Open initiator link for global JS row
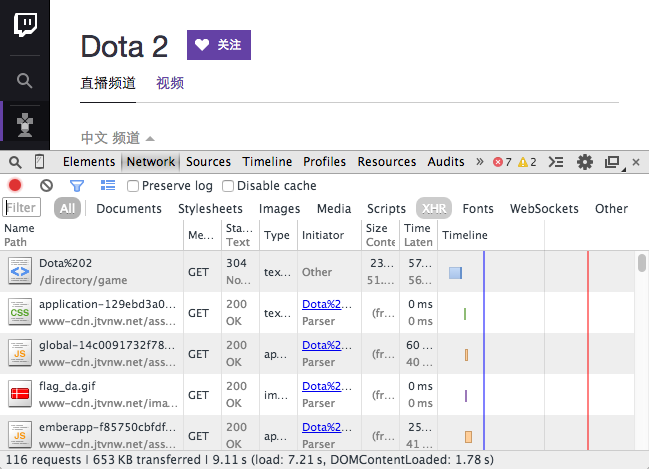 (x=327, y=345)
